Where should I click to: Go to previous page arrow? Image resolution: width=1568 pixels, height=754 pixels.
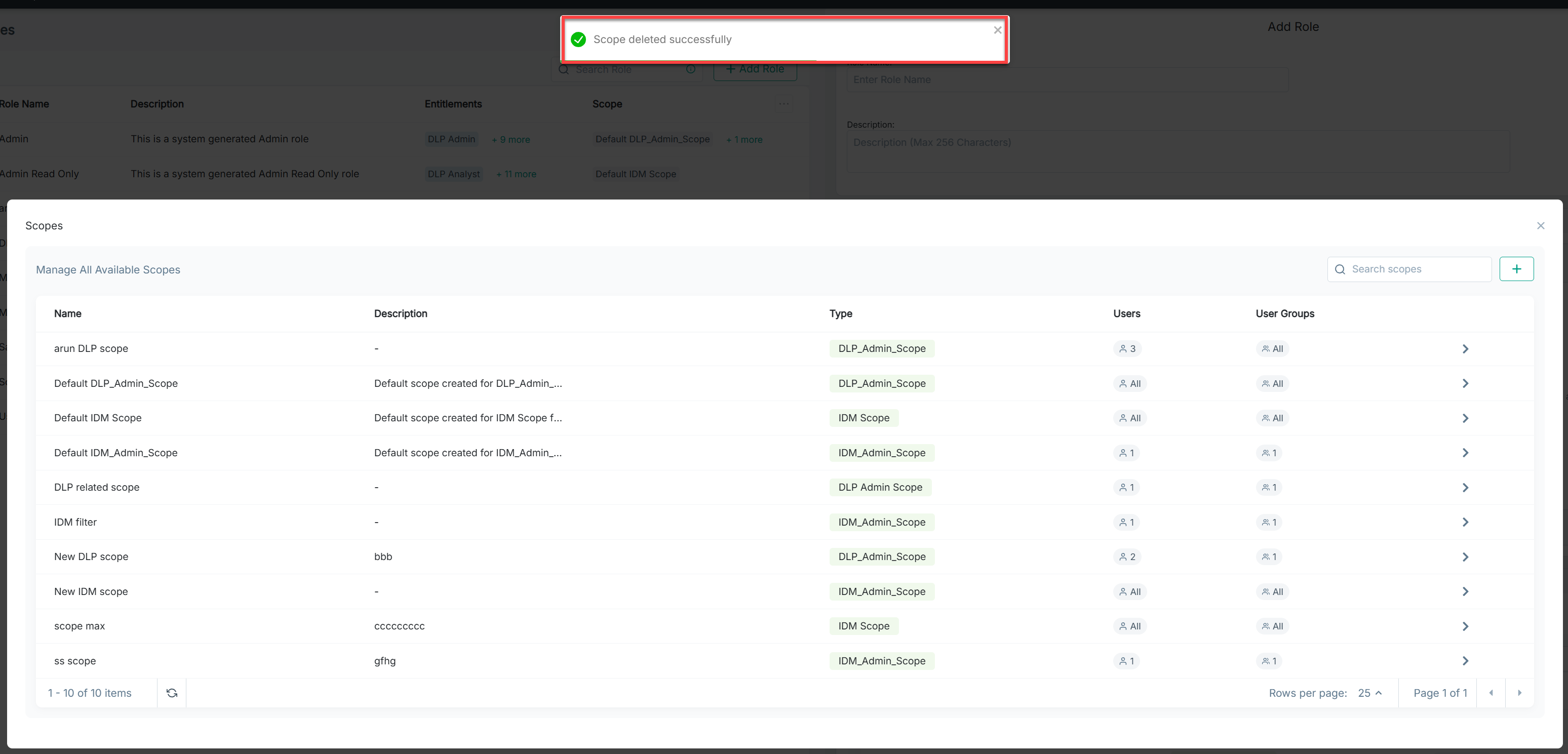coord(1491,693)
